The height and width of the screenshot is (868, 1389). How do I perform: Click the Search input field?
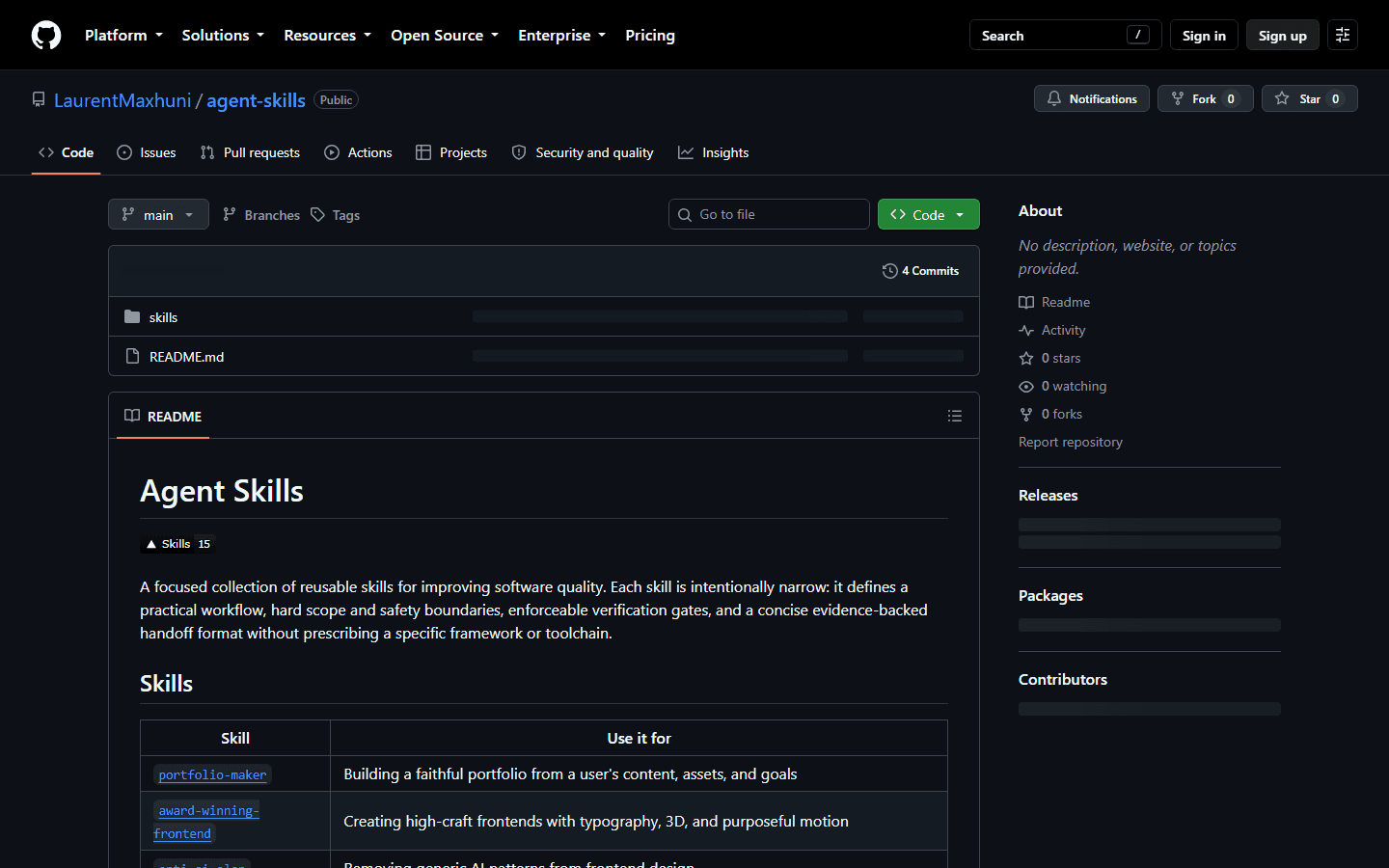pos(1065,35)
